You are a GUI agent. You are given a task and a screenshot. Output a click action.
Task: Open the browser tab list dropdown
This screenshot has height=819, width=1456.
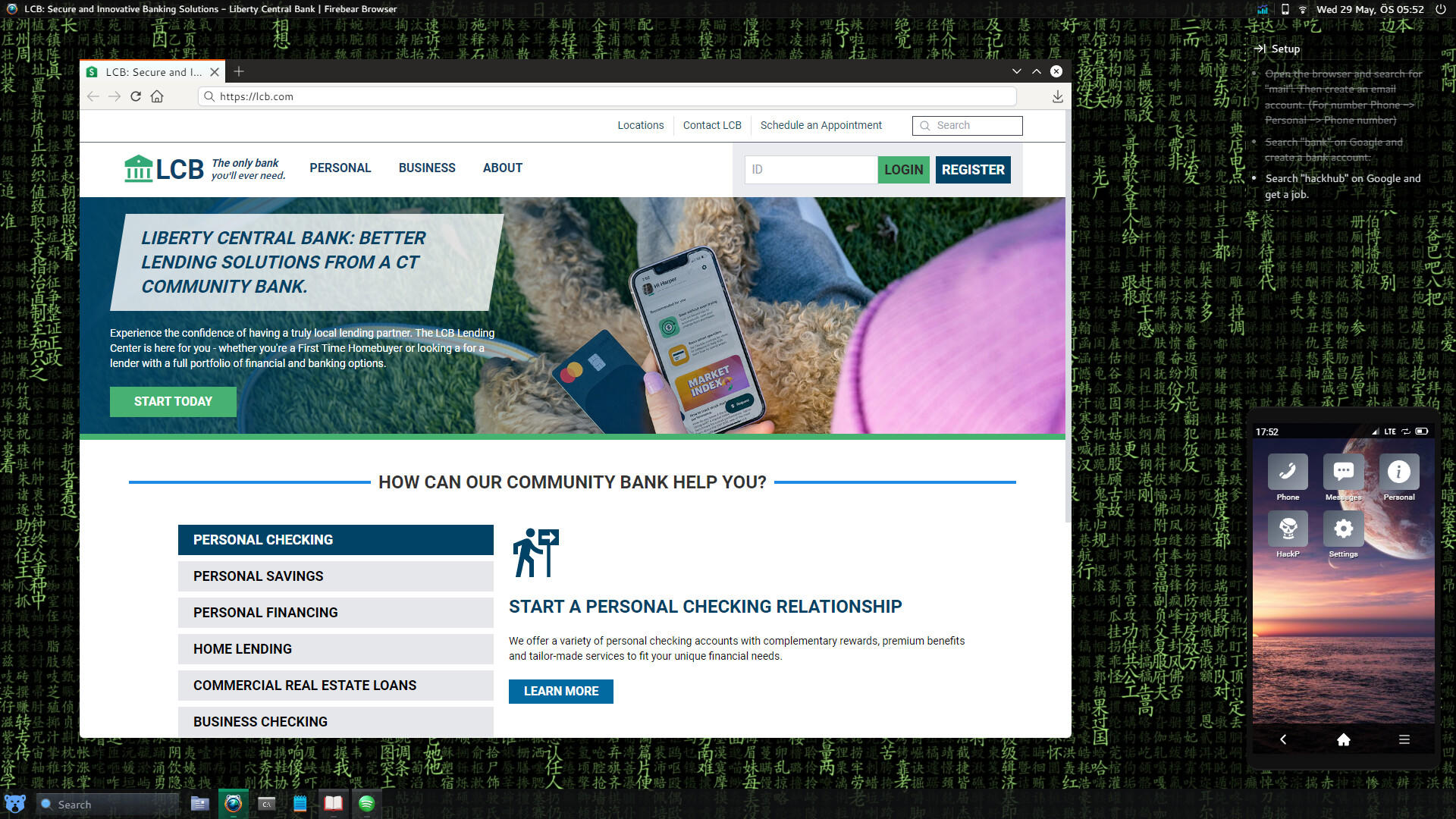1016,71
